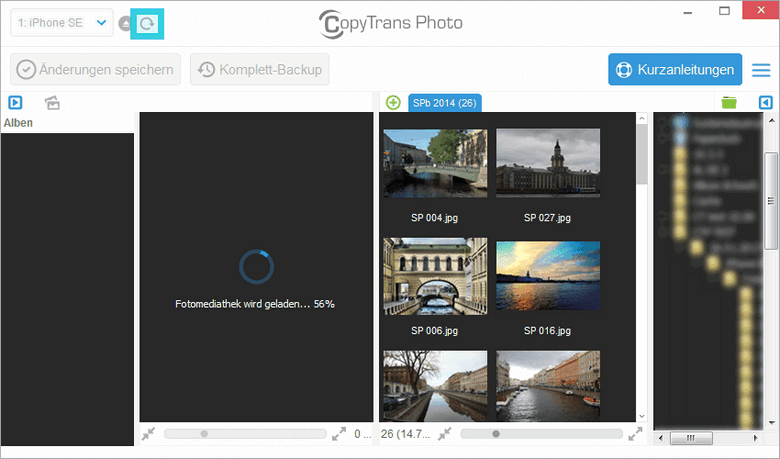Click folder tree scroll left arrow
Screen dimensions: 780x459
pyautogui.click(x=660, y=438)
